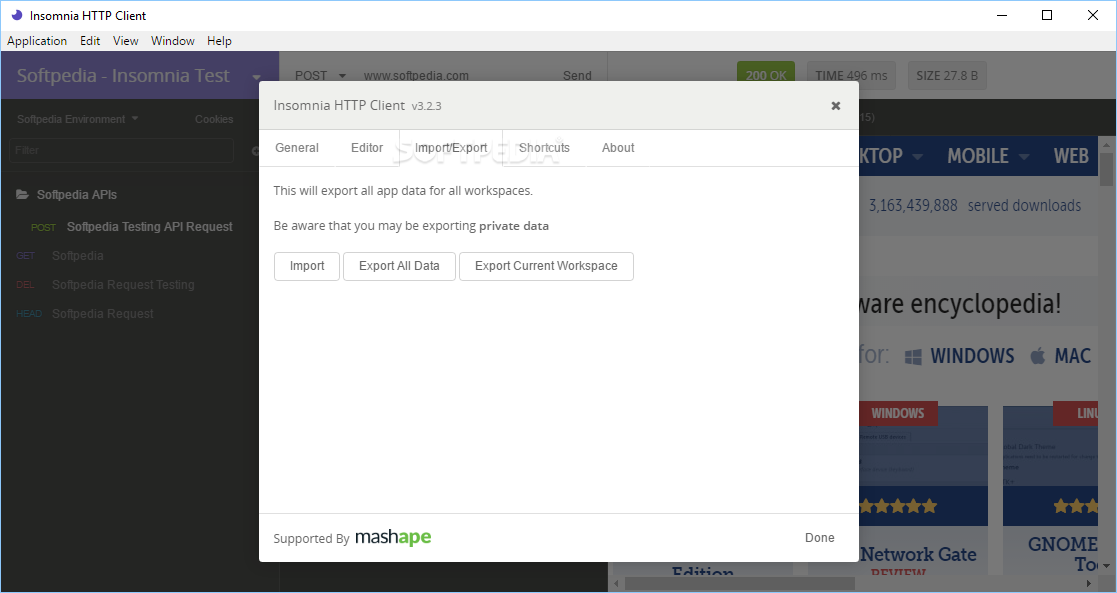This screenshot has width=1117, height=593.
Task: Minimize the Insomnia window
Action: (1002, 15)
